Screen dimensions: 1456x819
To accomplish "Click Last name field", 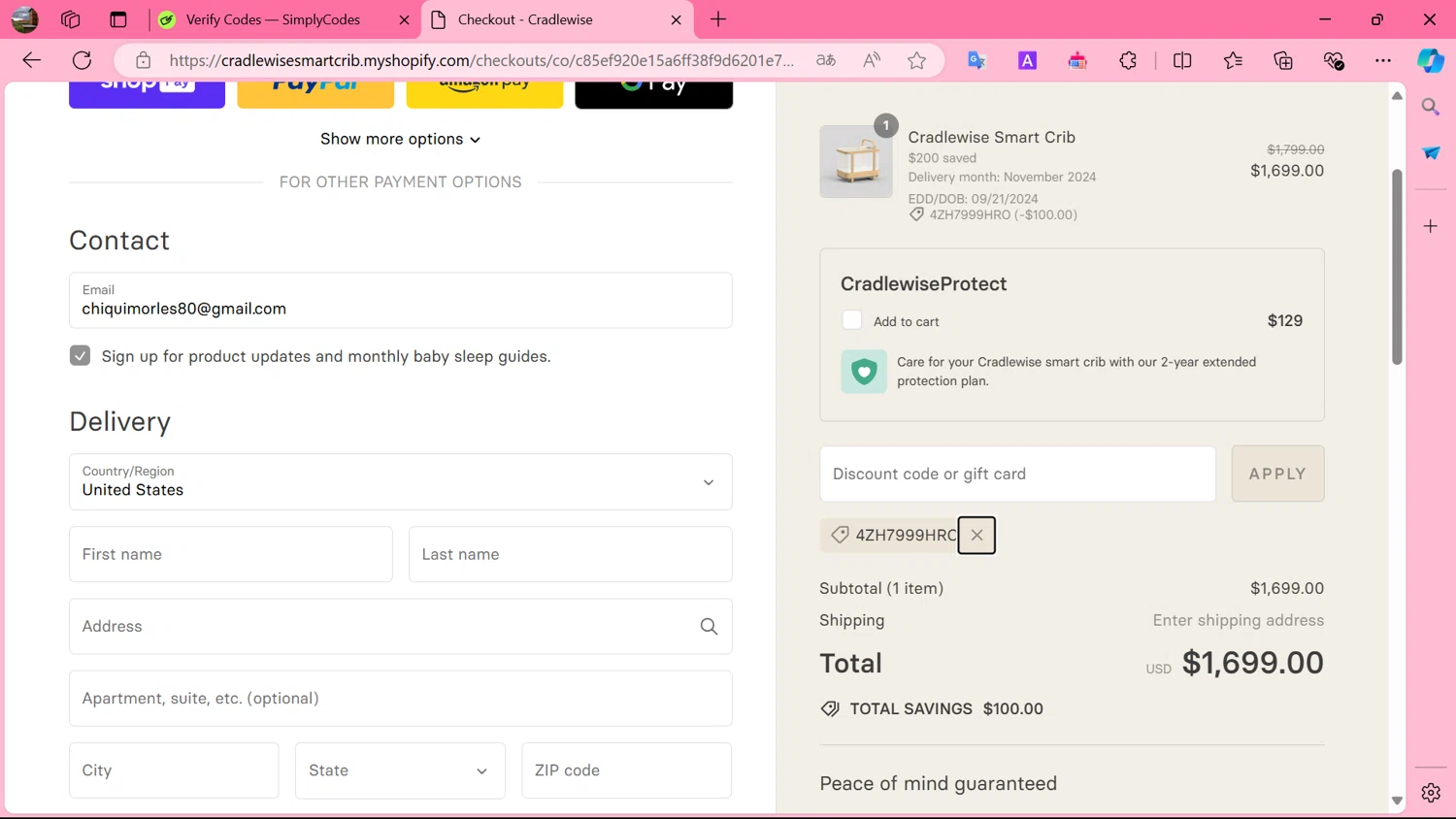I will [571, 554].
